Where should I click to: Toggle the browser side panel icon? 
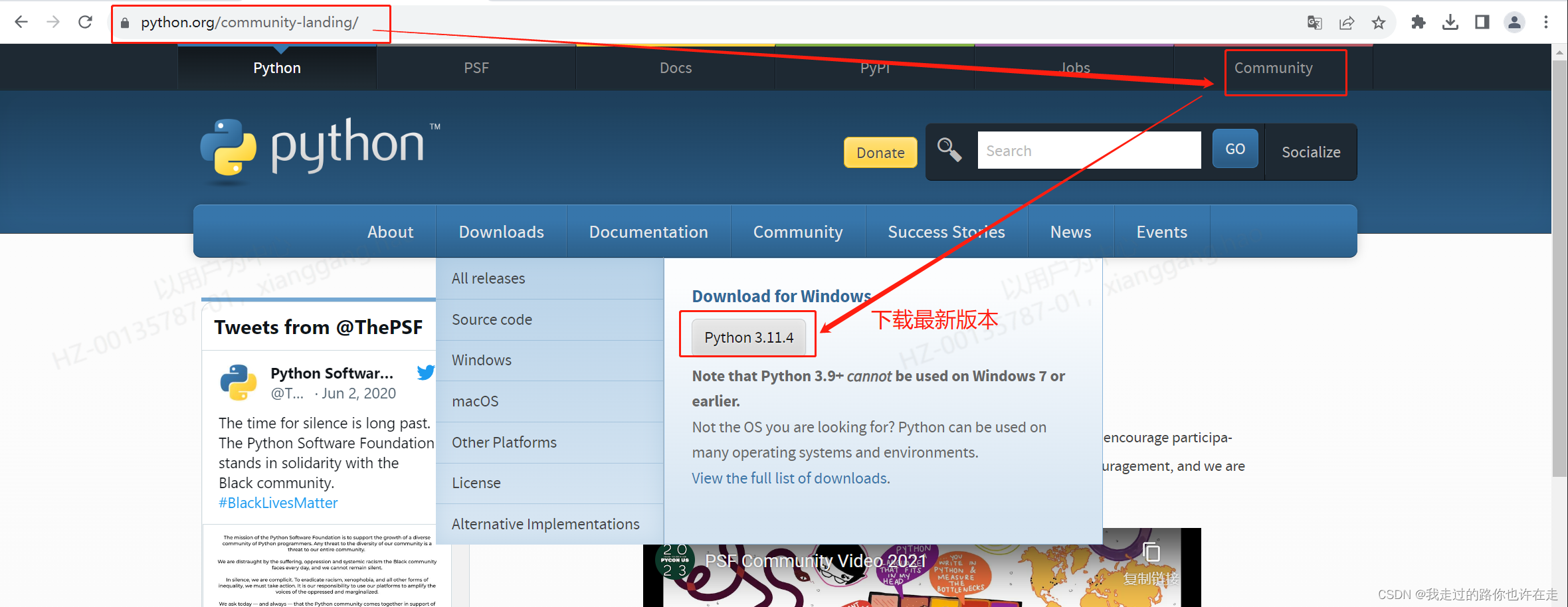coord(1482,23)
